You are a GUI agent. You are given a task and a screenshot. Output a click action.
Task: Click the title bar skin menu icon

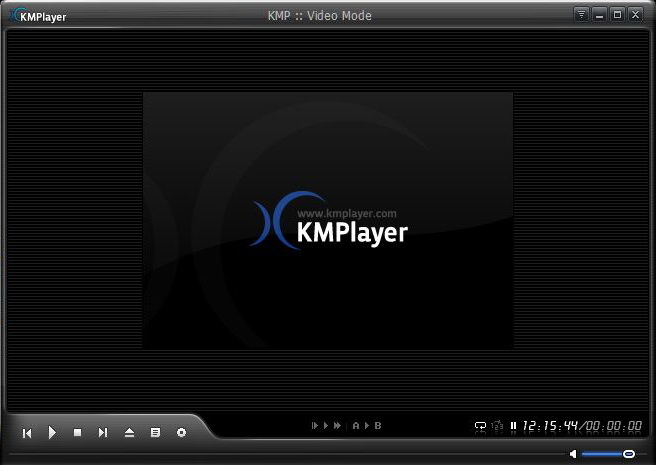(582, 15)
